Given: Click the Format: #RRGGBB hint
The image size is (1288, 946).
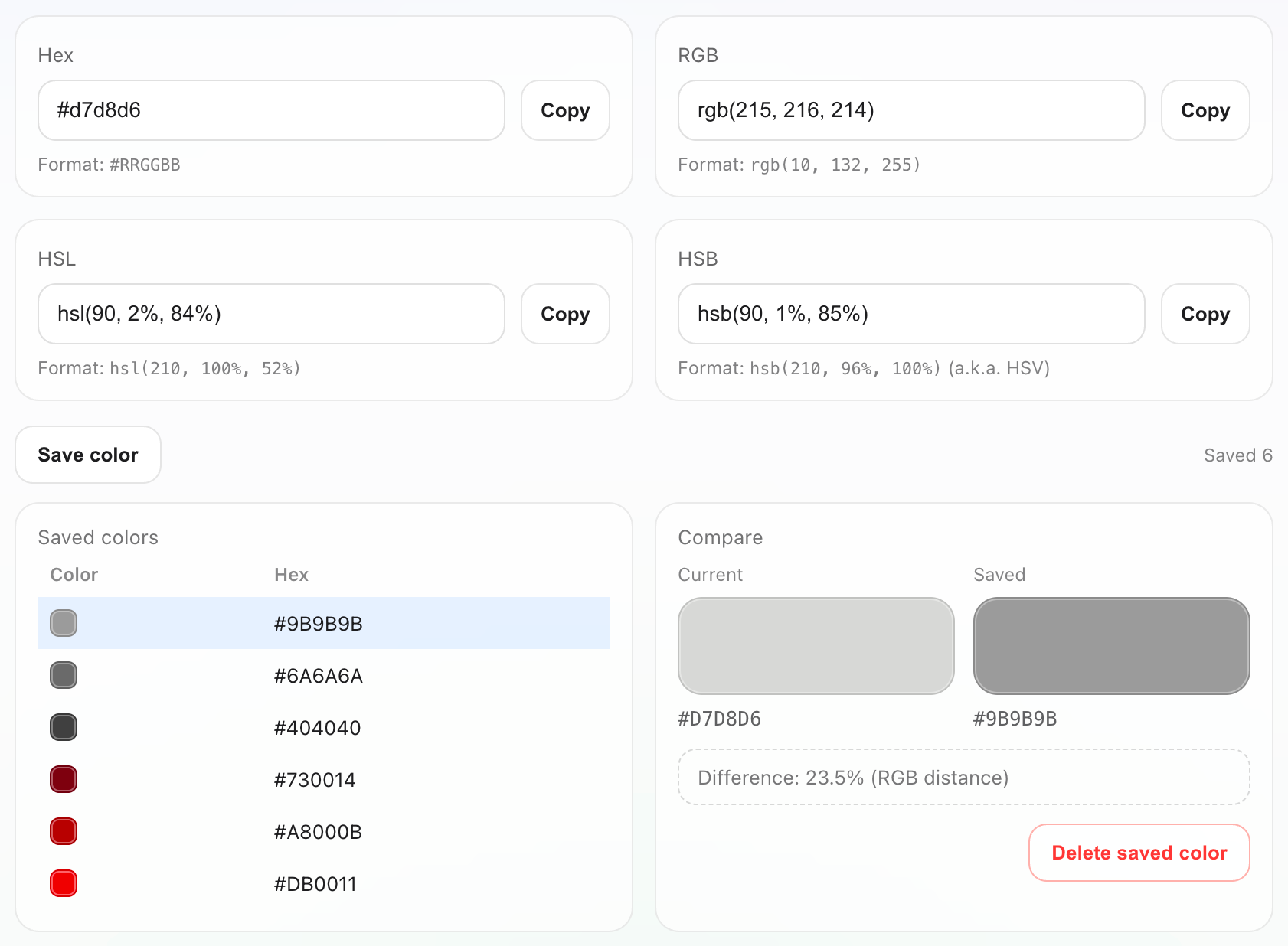Looking at the screenshot, I should coord(110,165).
